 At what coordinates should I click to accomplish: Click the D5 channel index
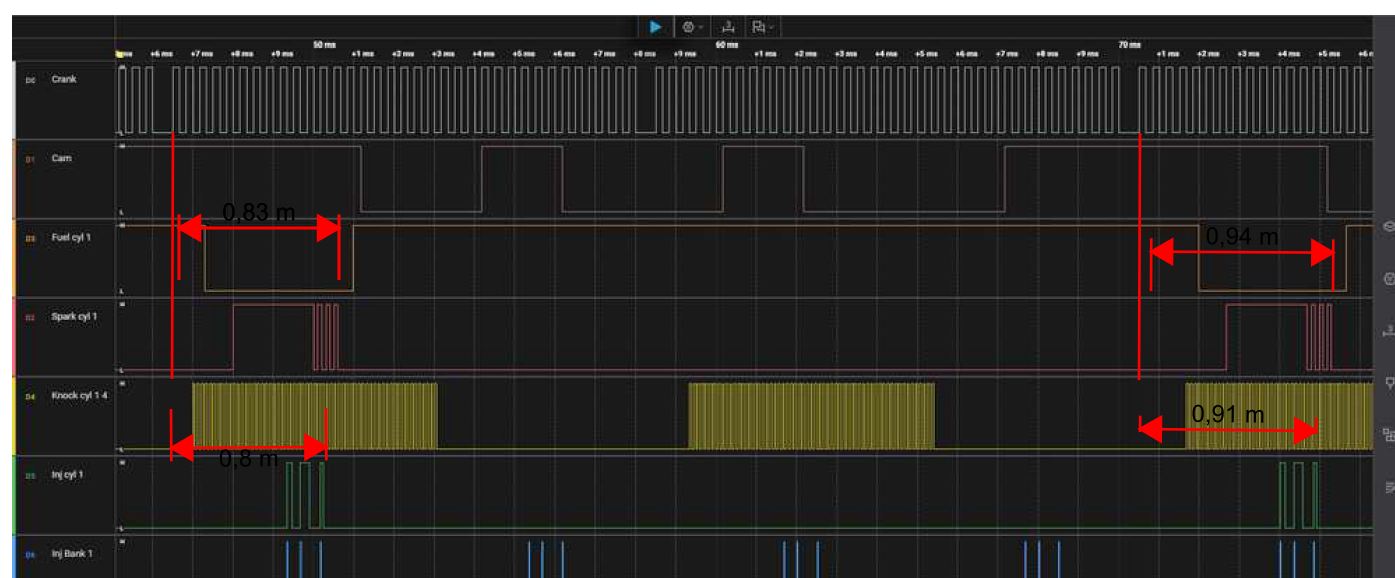31,476
